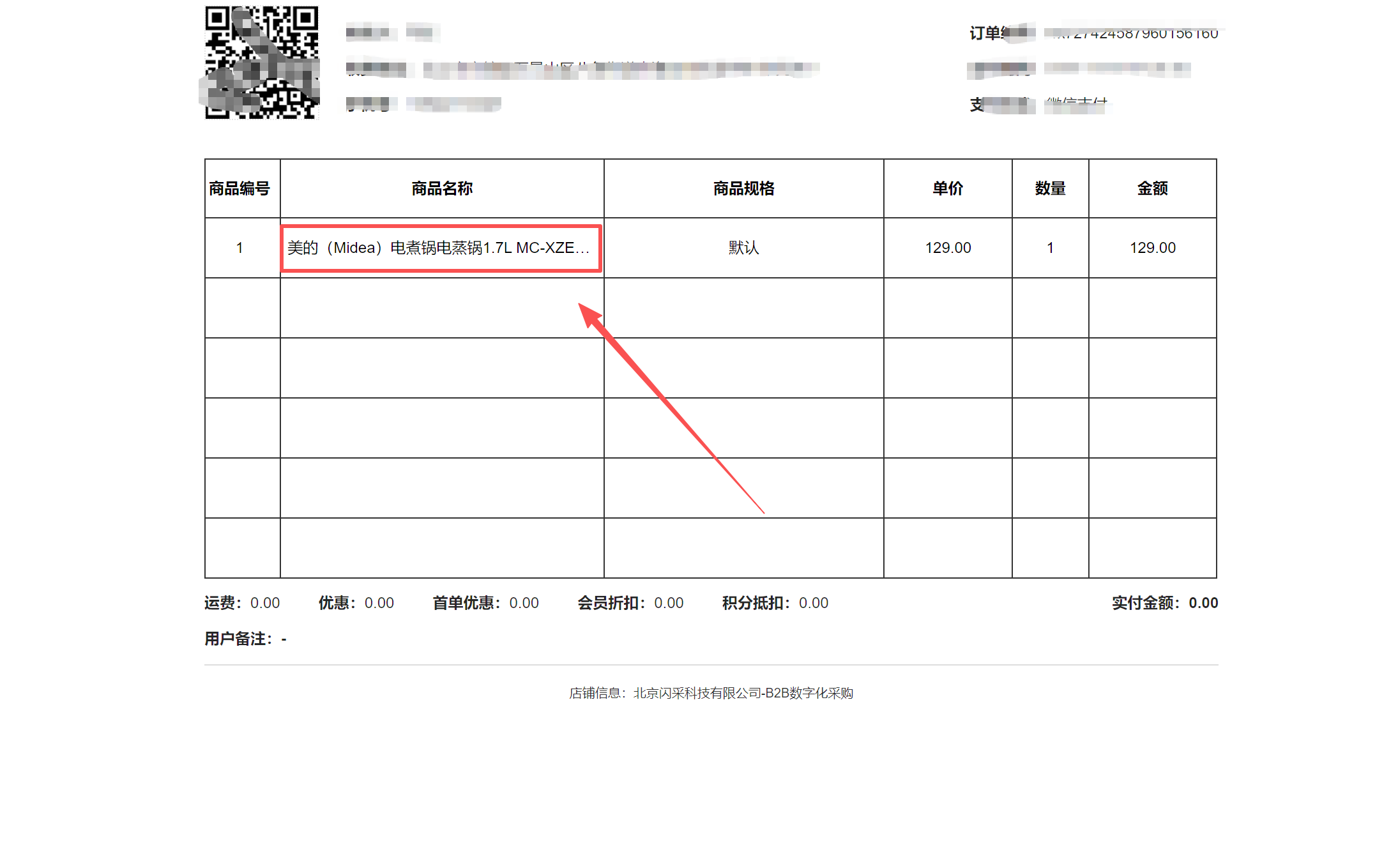Screen dimensions: 1398x868
Task: Click the 商品规格 column header
Action: (x=743, y=188)
